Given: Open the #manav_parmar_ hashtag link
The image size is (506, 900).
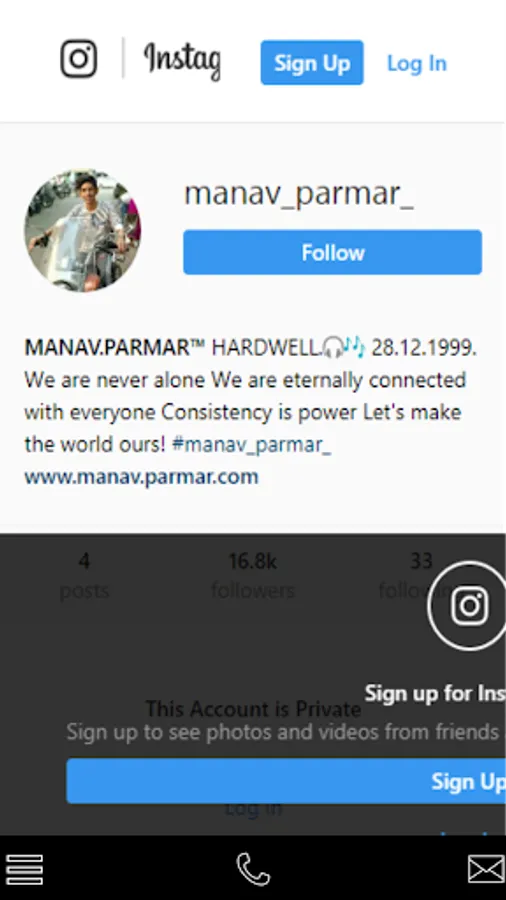Looking at the screenshot, I should 251,444.
